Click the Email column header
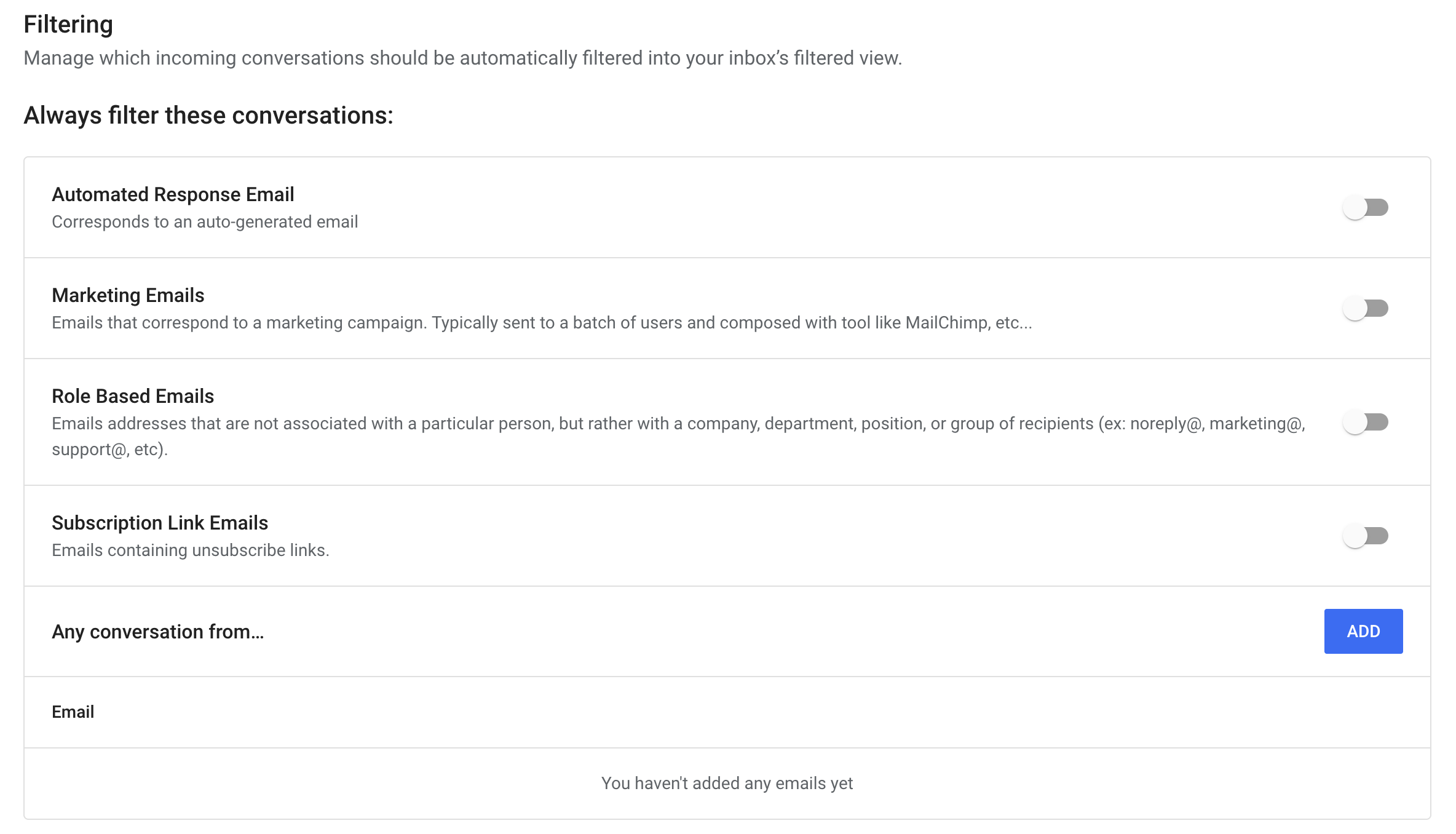This screenshot has width=1456, height=834. (73, 712)
